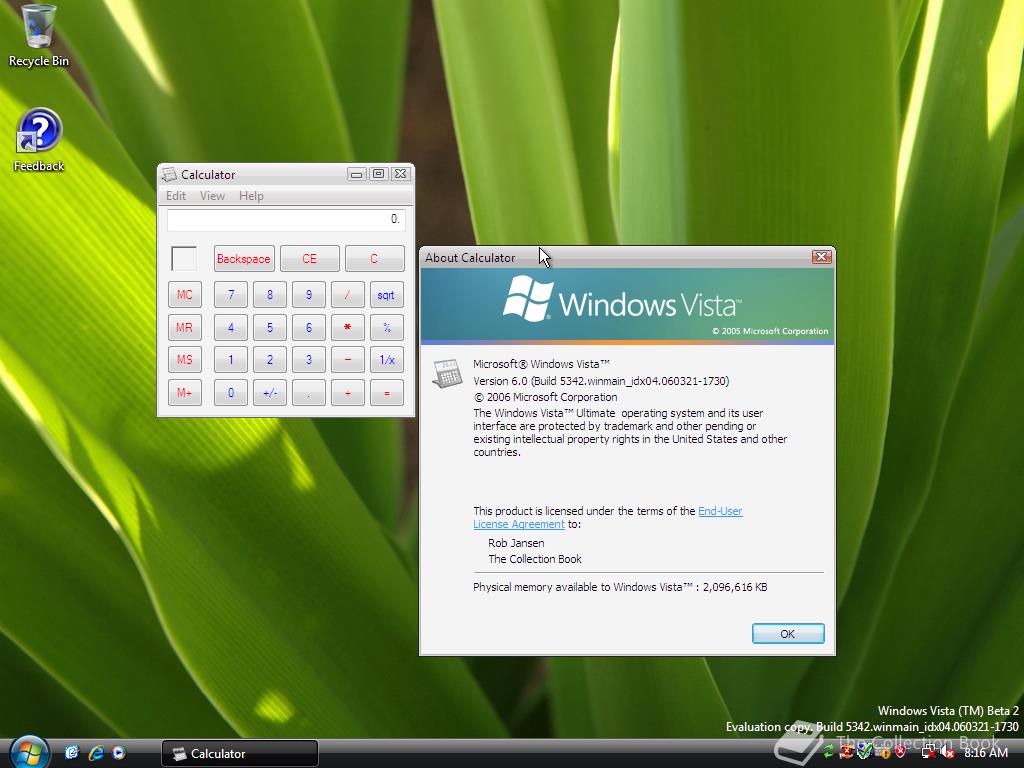Click the physical memory 2,096,616 KB text
Viewport: 1024px width, 768px height.
click(620, 587)
